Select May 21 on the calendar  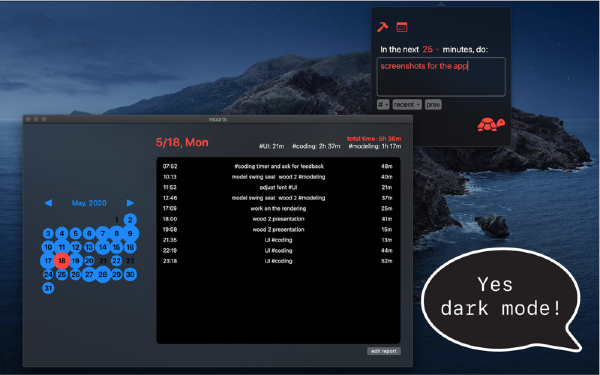coord(103,261)
